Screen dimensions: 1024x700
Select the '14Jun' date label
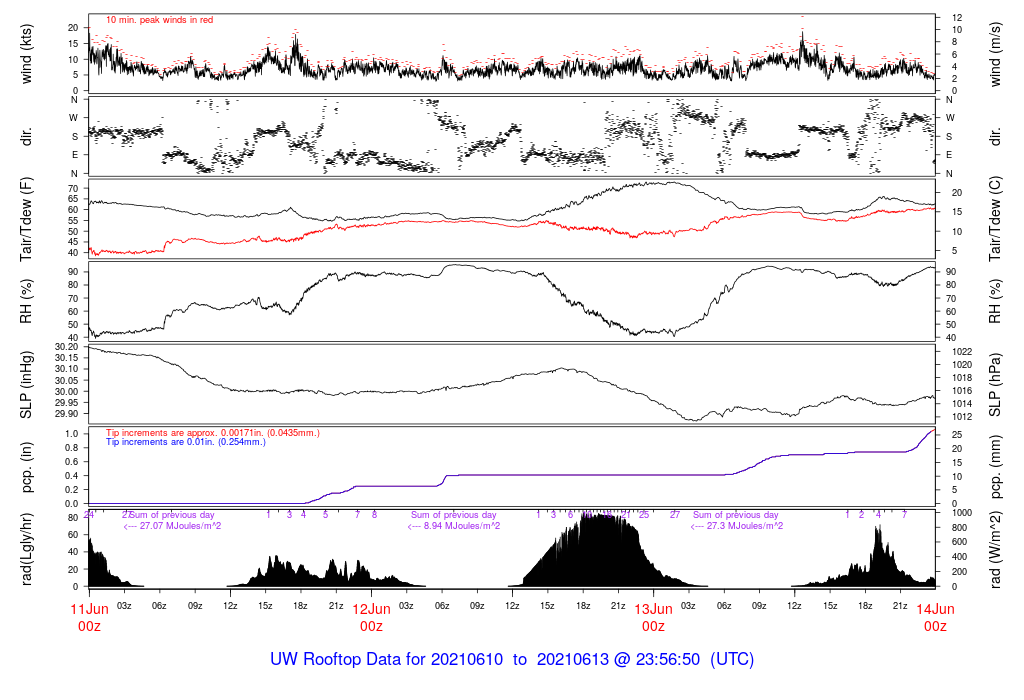click(x=935, y=609)
